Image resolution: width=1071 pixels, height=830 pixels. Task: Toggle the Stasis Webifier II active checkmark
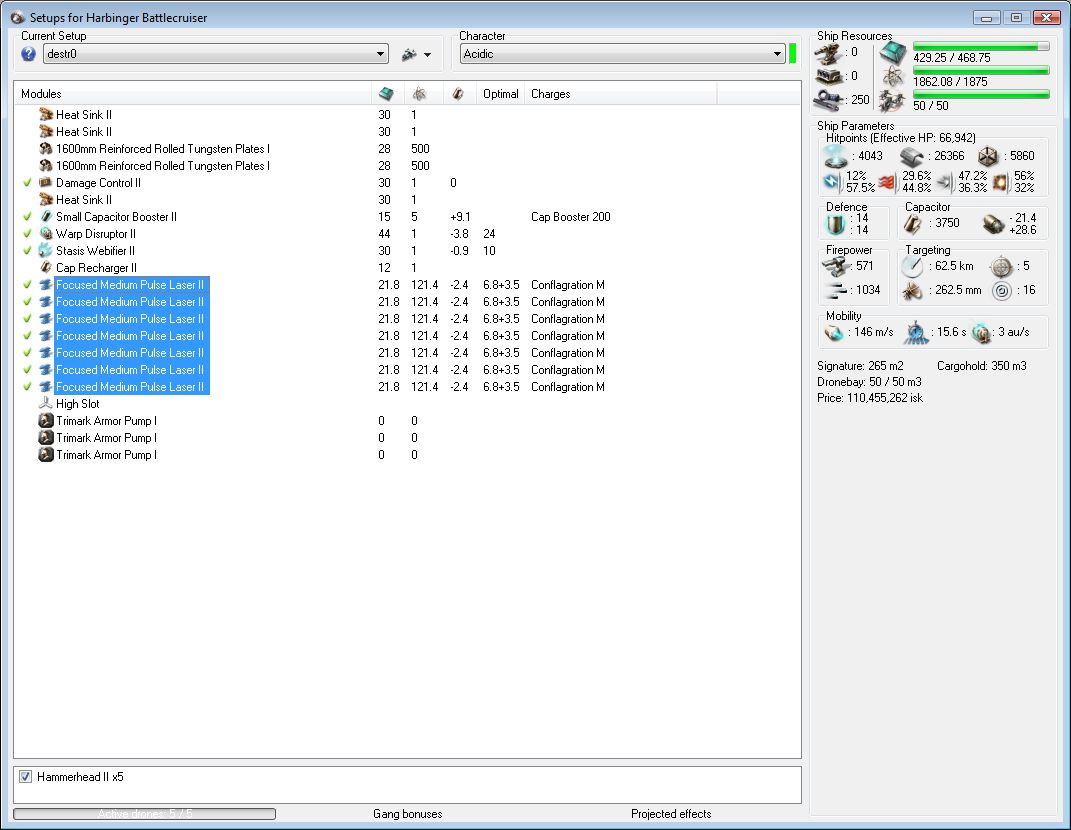27,251
